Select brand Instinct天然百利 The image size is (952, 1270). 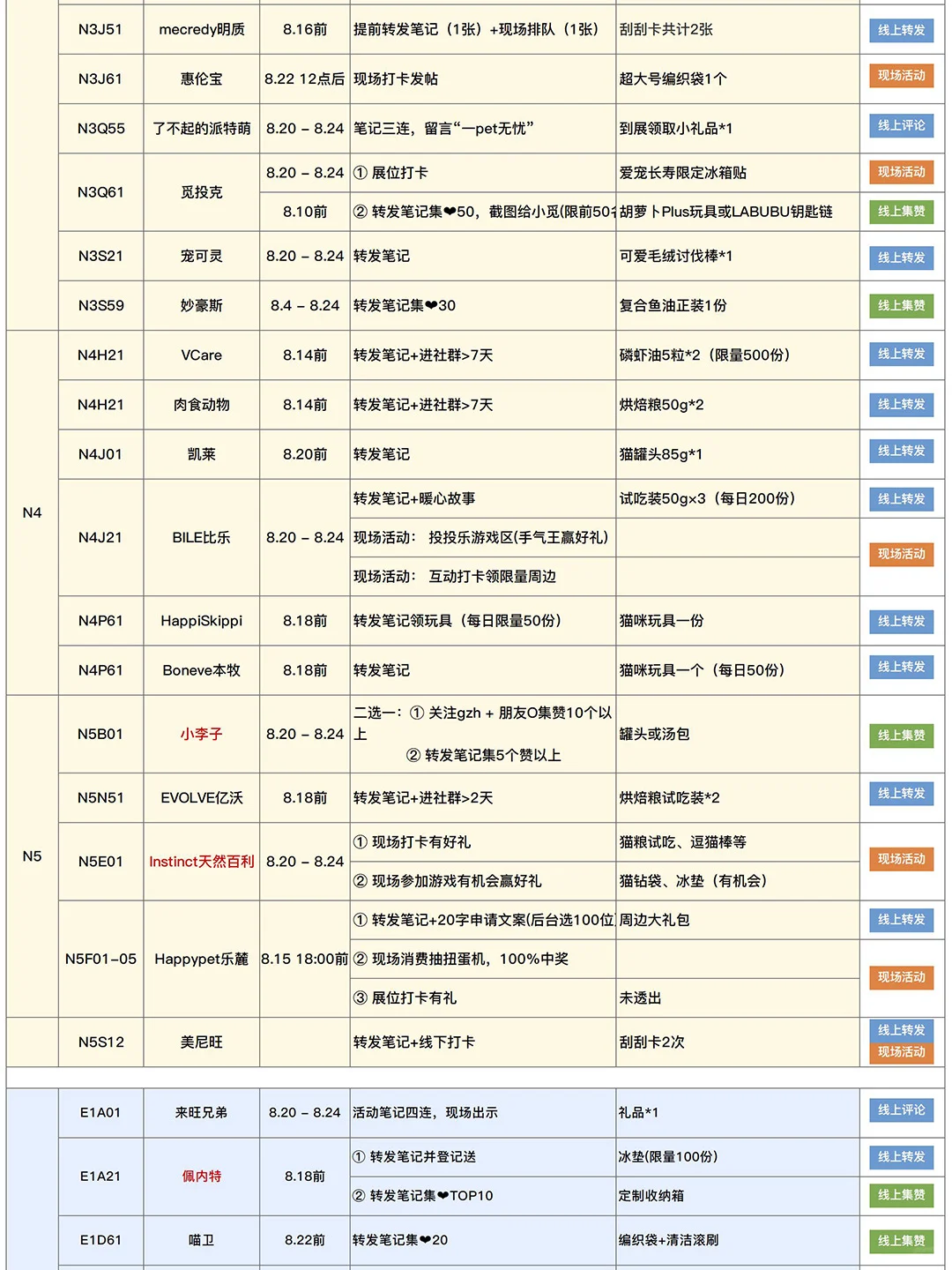(202, 862)
